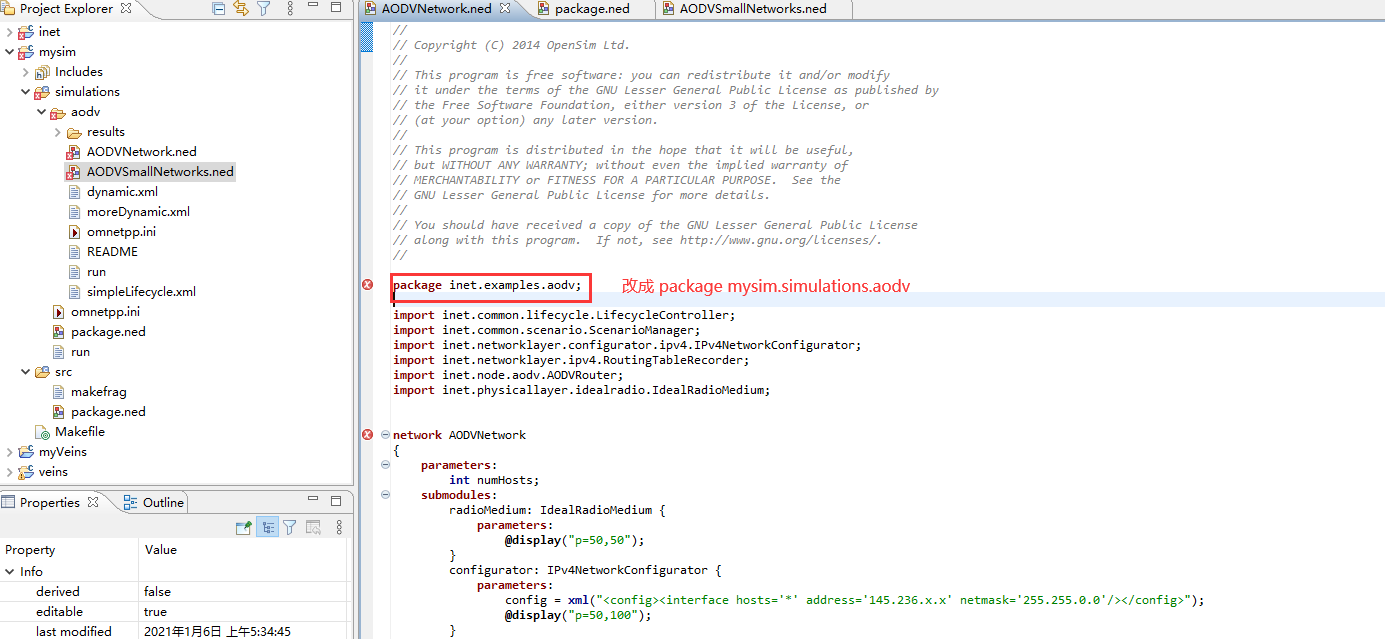Click AODVSmallNetworks.ned file icon in tree
Screen dimensions: 1385x639
coord(73,172)
